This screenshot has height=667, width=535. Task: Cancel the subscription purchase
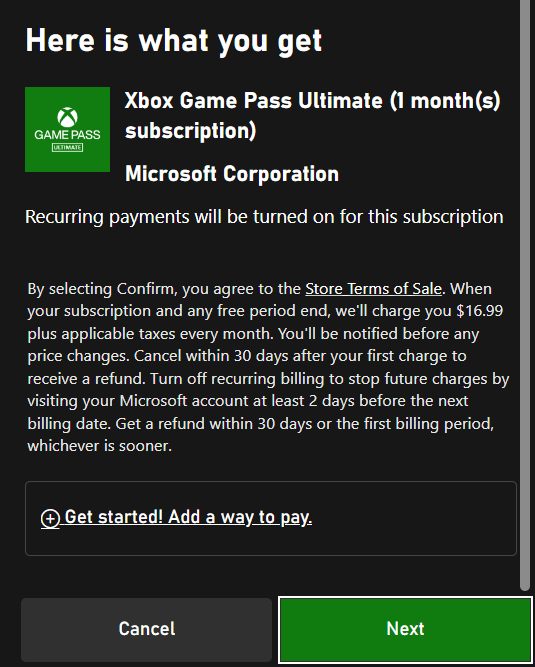tap(146, 630)
